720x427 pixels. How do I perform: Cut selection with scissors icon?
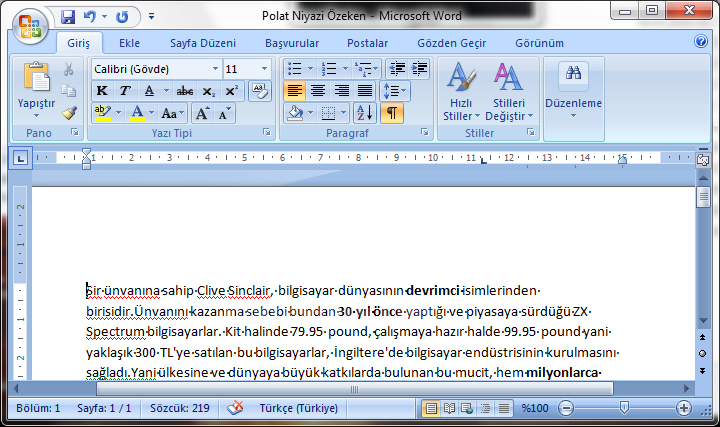(x=69, y=69)
